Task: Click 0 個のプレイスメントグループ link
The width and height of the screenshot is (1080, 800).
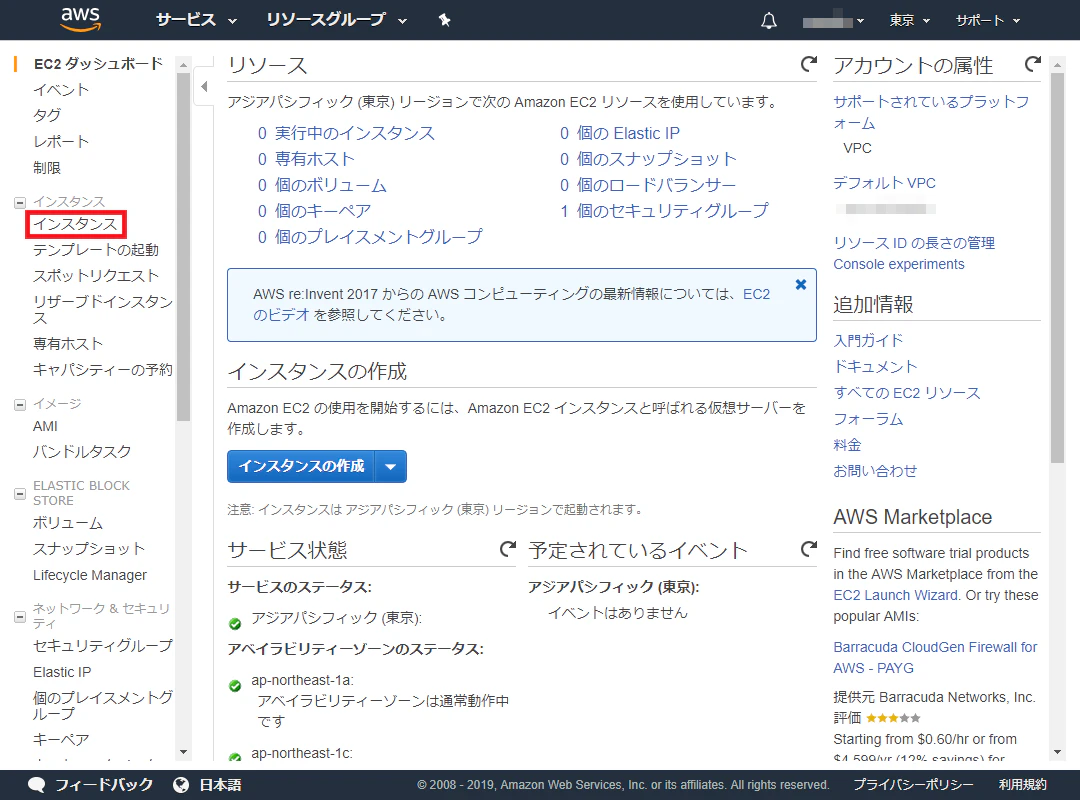Action: (x=371, y=236)
